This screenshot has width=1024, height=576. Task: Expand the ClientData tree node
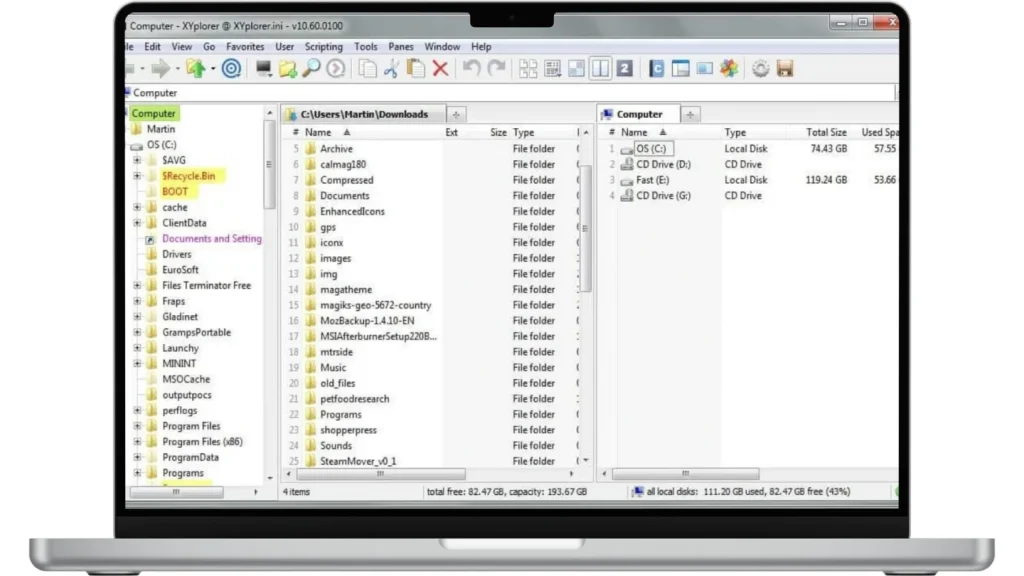coord(137,223)
